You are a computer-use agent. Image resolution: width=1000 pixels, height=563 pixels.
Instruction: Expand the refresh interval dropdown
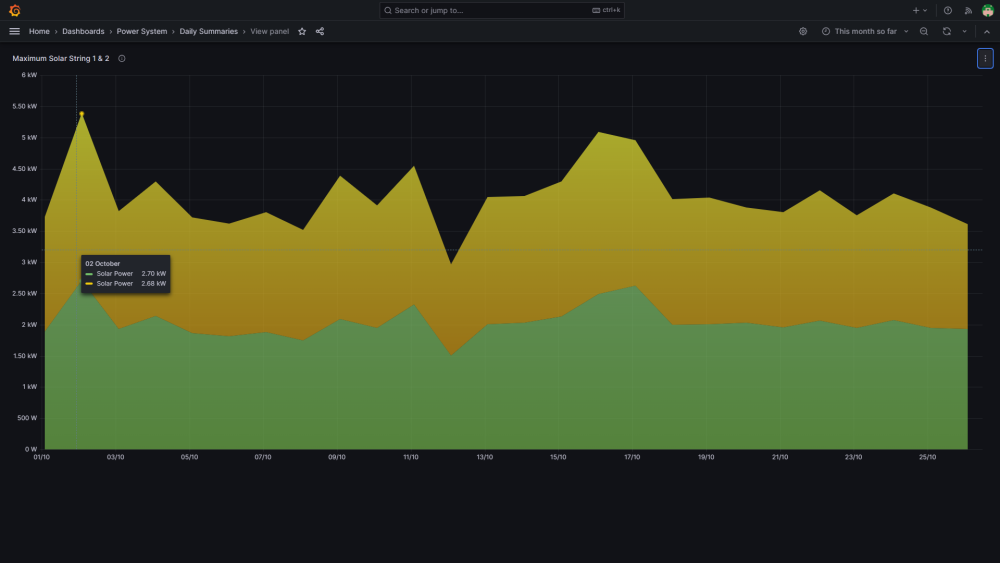click(x=964, y=31)
